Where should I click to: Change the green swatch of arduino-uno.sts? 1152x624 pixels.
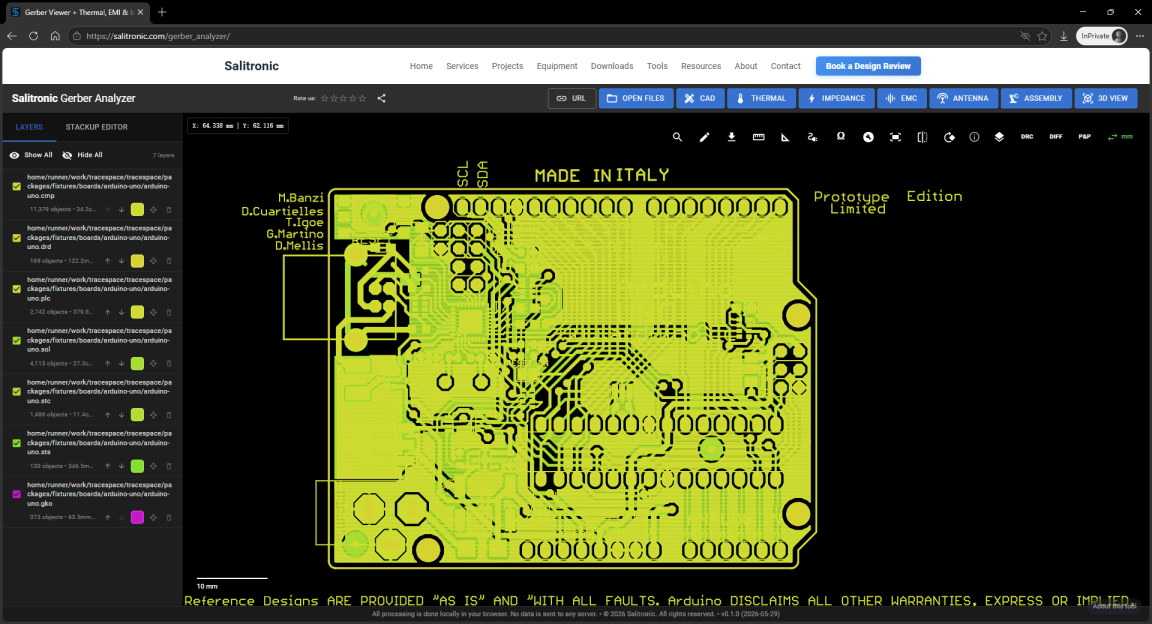(x=137, y=466)
